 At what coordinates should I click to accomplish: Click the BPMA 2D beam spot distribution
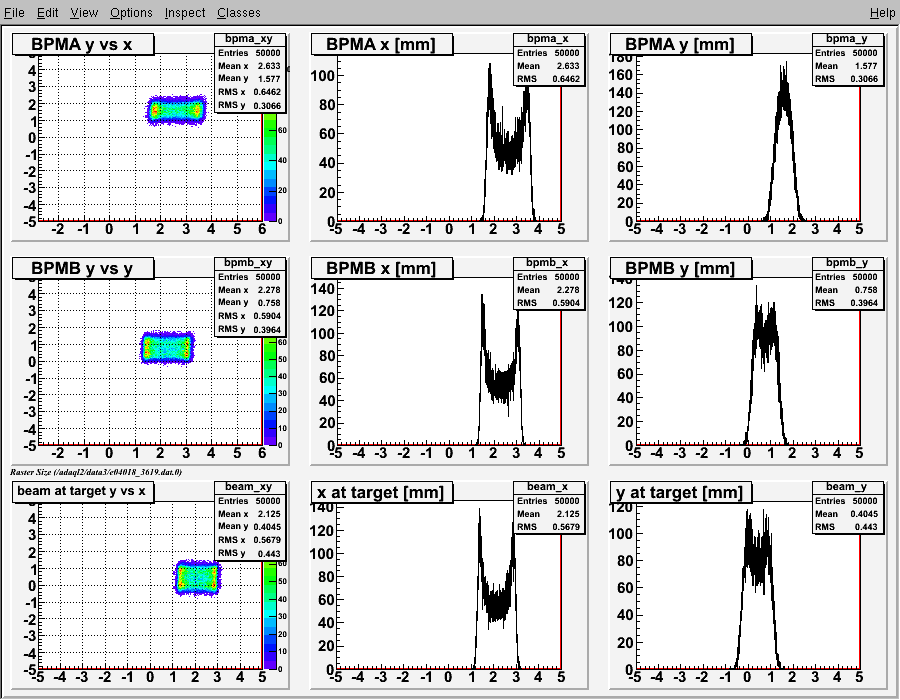pos(176,110)
